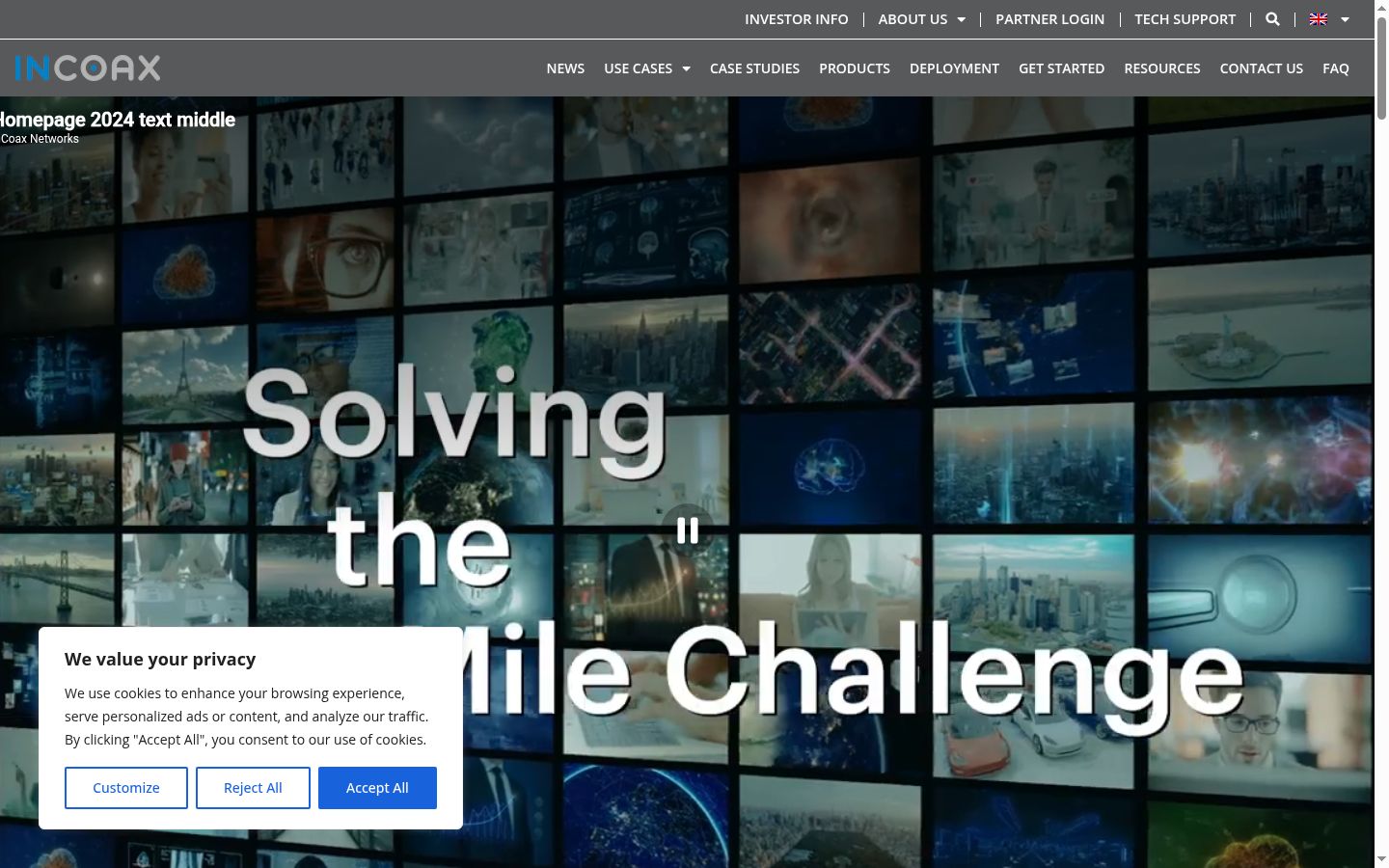Reject all cookies
This screenshot has height=868, width=1389.
[x=253, y=788]
